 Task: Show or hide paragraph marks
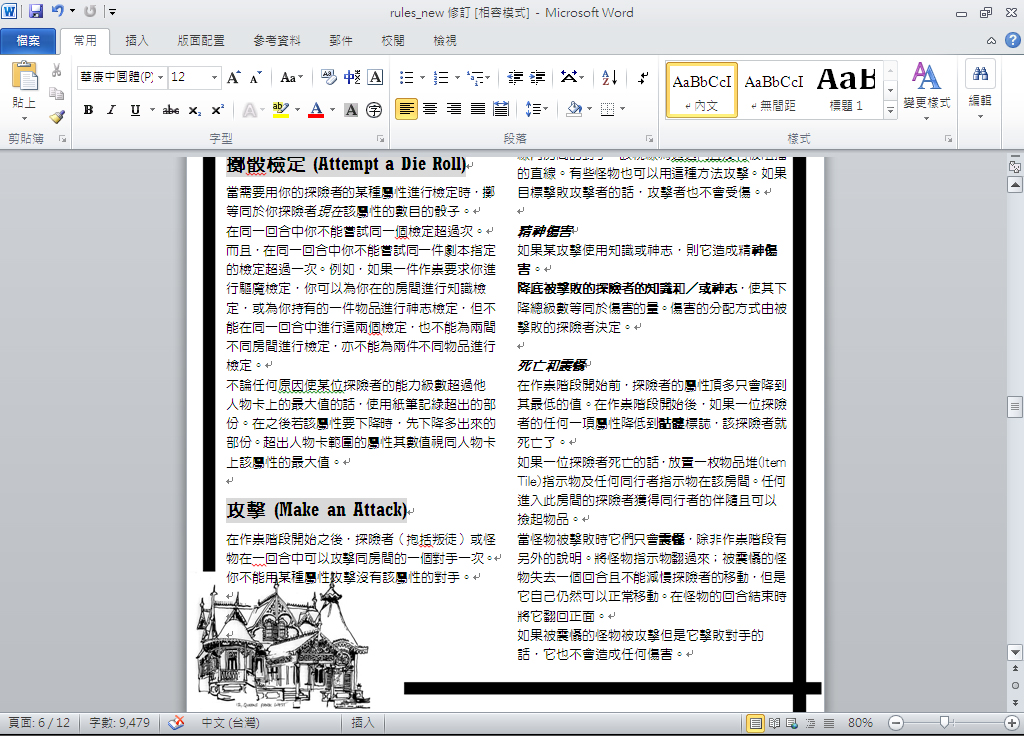click(643, 78)
